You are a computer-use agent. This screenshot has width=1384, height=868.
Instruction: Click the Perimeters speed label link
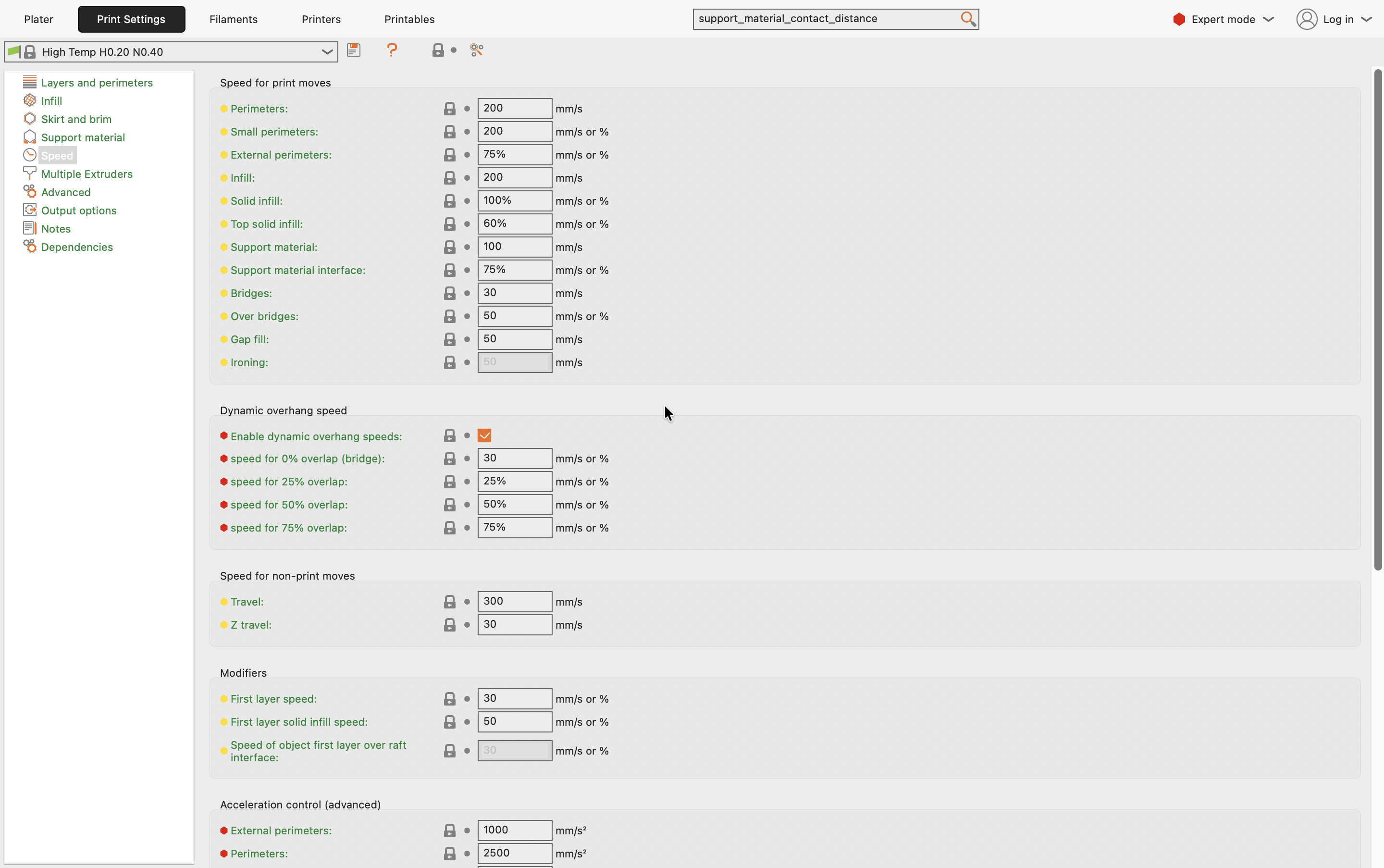tap(259, 109)
